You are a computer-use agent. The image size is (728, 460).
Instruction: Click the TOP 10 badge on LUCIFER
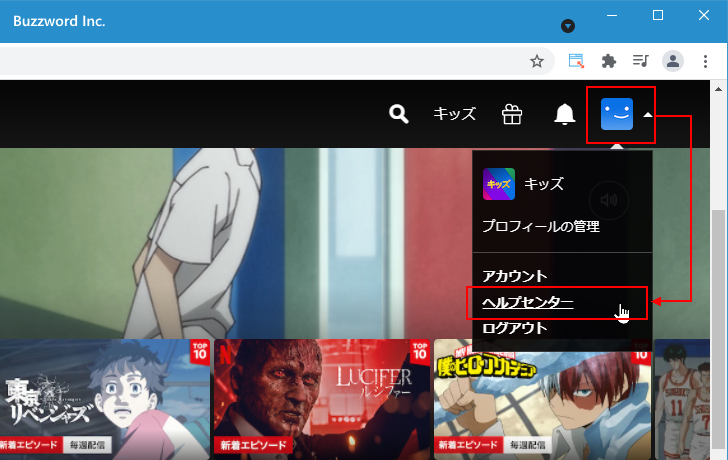(x=420, y=351)
